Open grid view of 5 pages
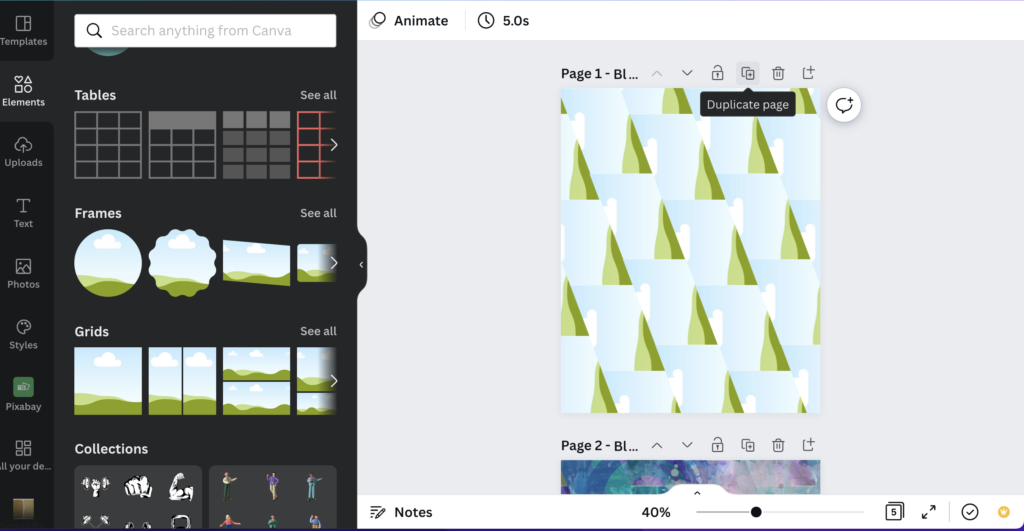1024x531 pixels. point(894,511)
